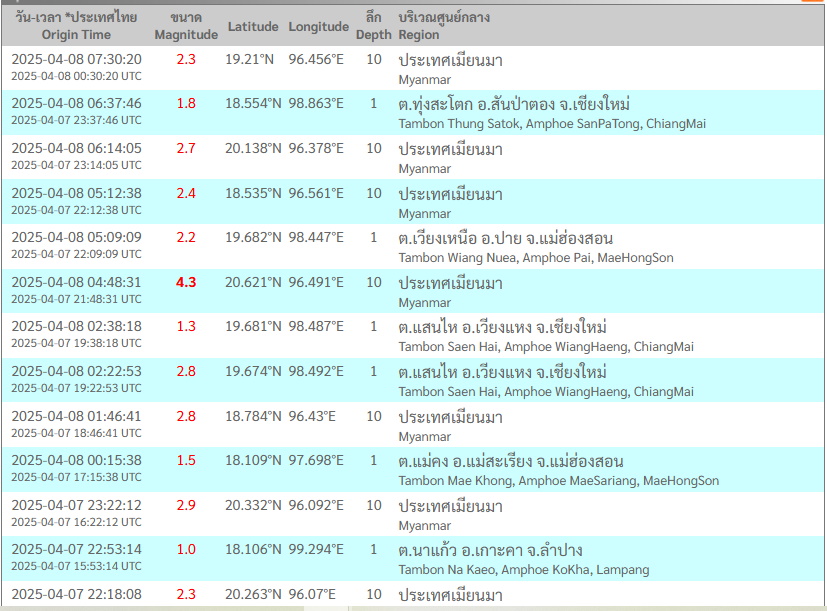Click longitude 97.698°E
827x611 pixels.
(x=315, y=461)
